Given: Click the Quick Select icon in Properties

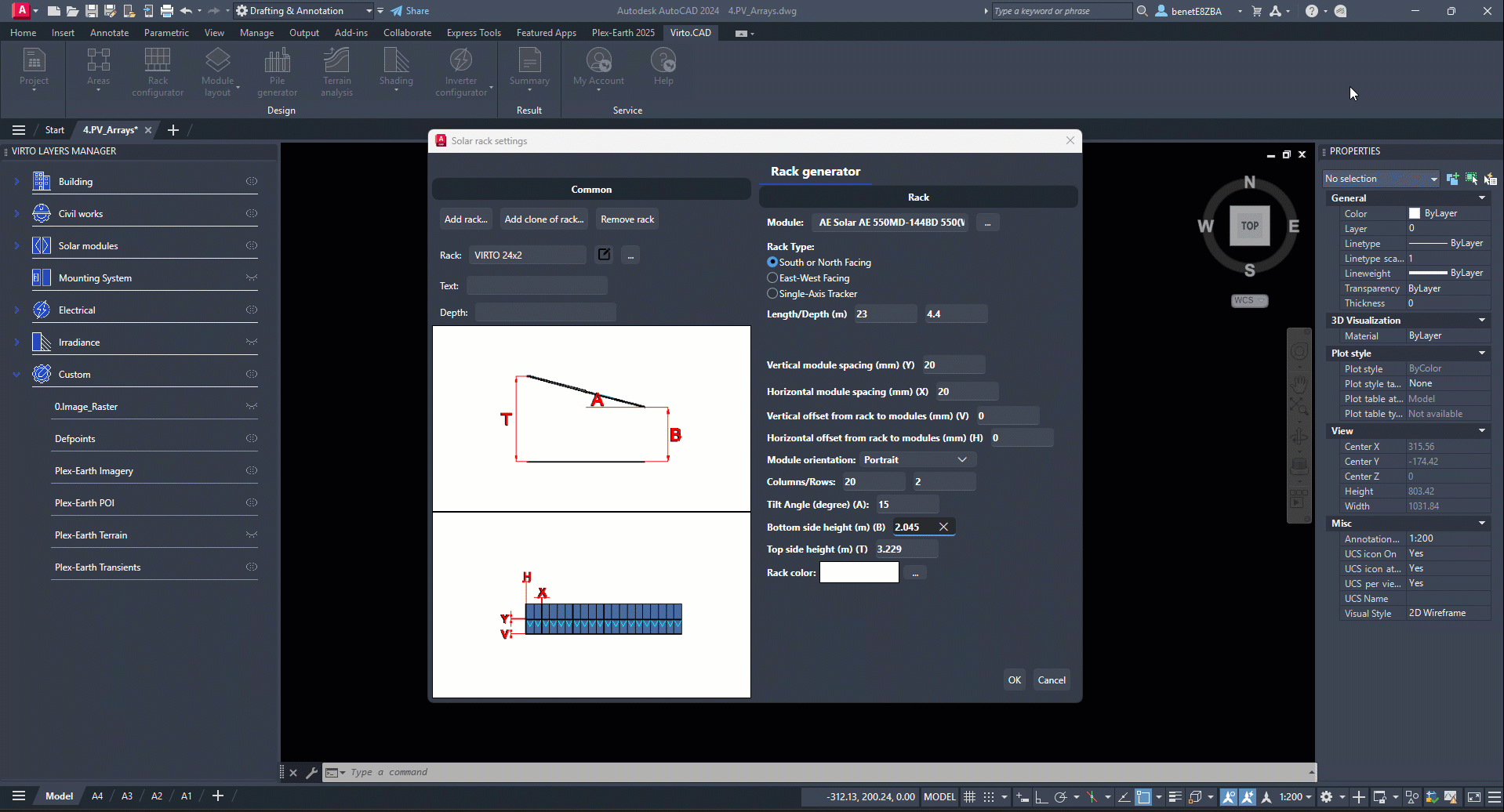Looking at the screenshot, I should [x=1491, y=179].
